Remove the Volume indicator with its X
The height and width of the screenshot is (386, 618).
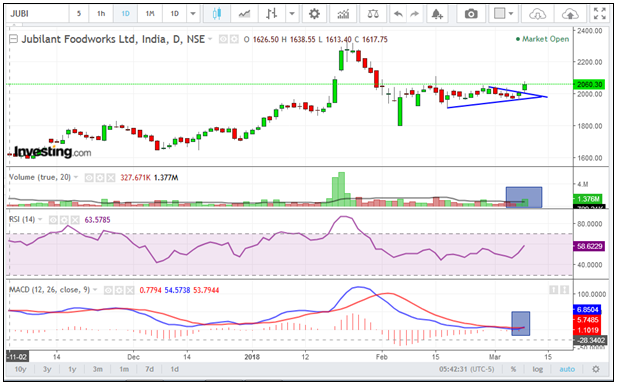coord(111,178)
